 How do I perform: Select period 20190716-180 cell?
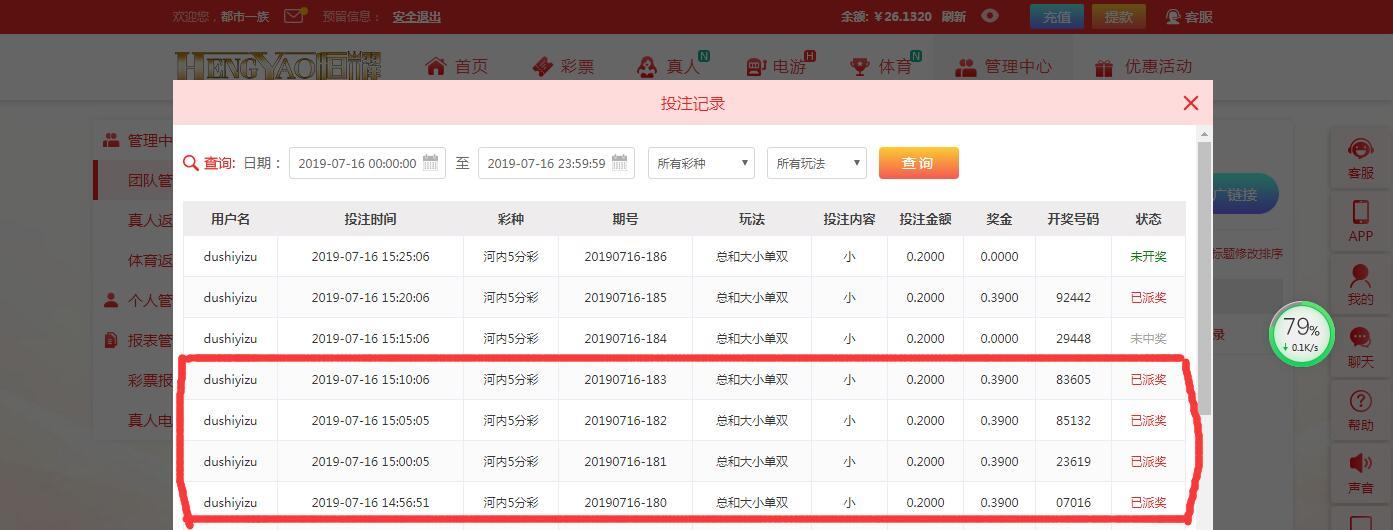click(625, 502)
